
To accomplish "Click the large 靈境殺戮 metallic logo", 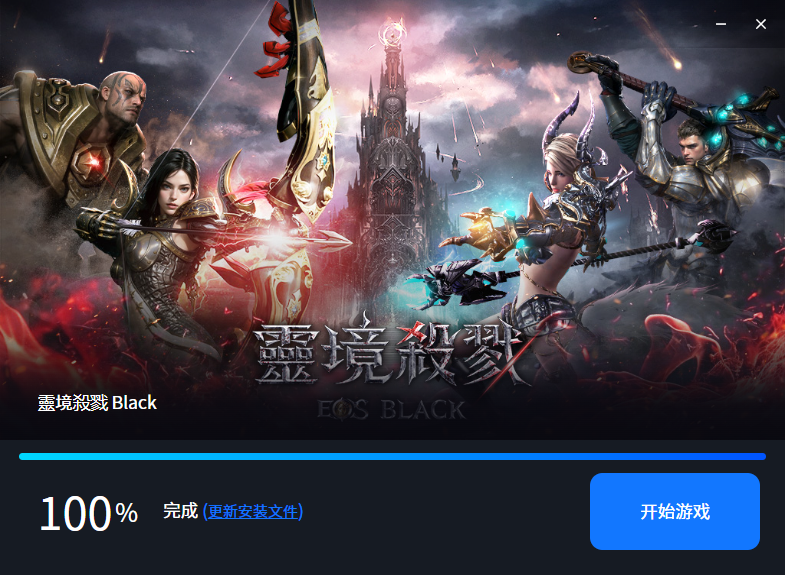I will click(x=388, y=355).
